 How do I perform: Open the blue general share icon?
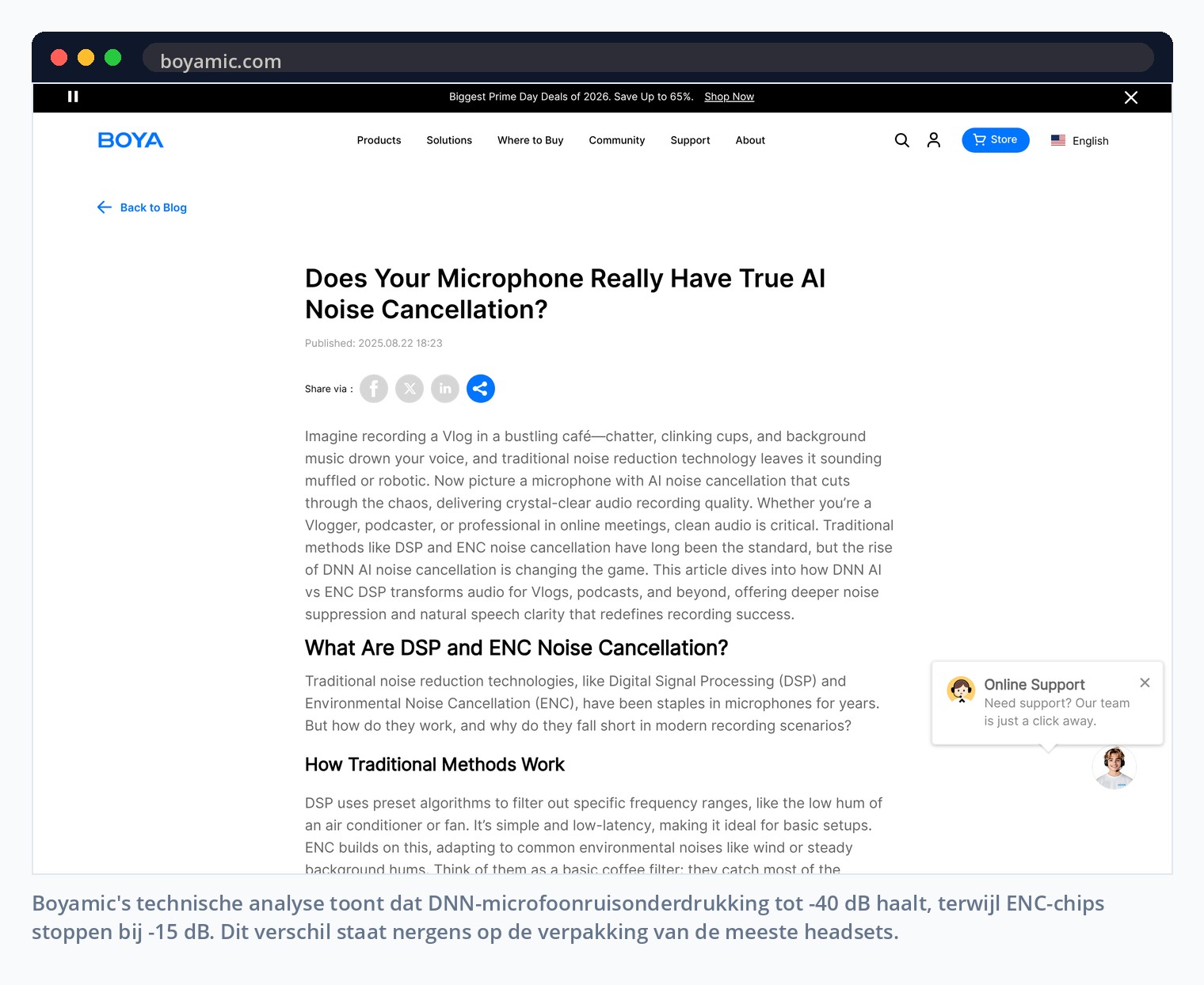481,389
